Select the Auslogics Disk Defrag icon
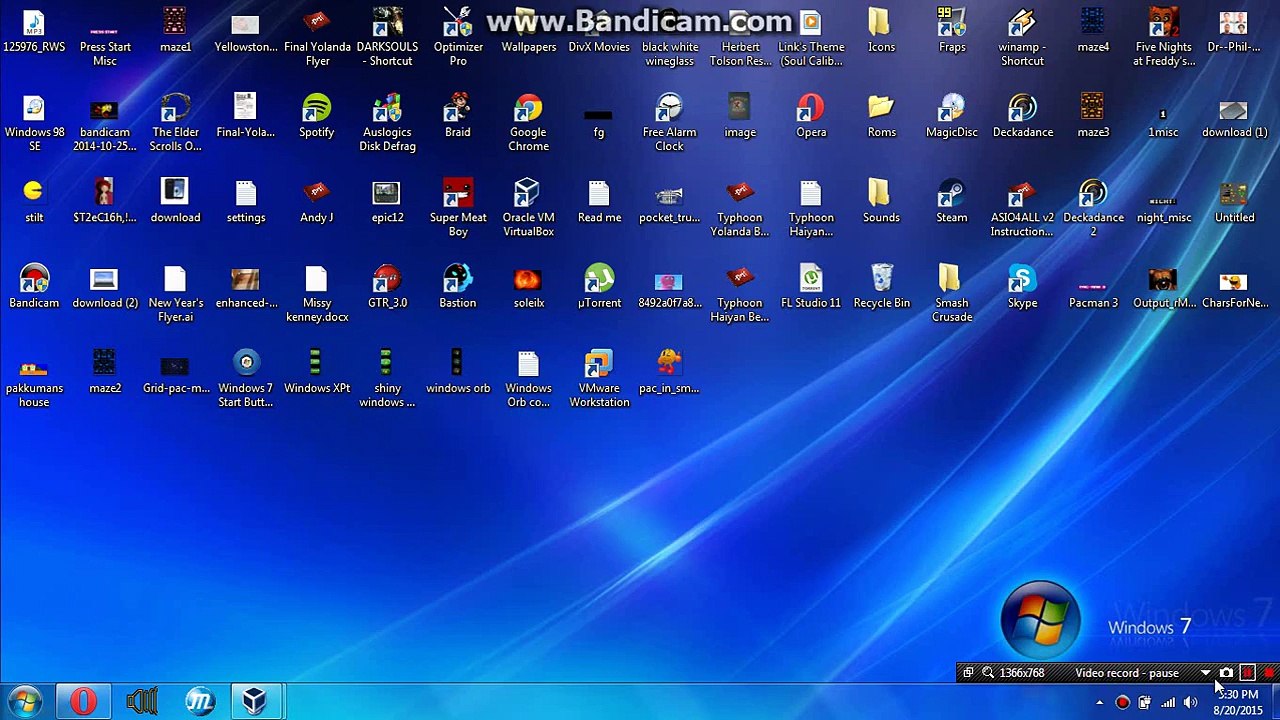Image resolution: width=1280 pixels, height=720 pixels. (x=387, y=122)
